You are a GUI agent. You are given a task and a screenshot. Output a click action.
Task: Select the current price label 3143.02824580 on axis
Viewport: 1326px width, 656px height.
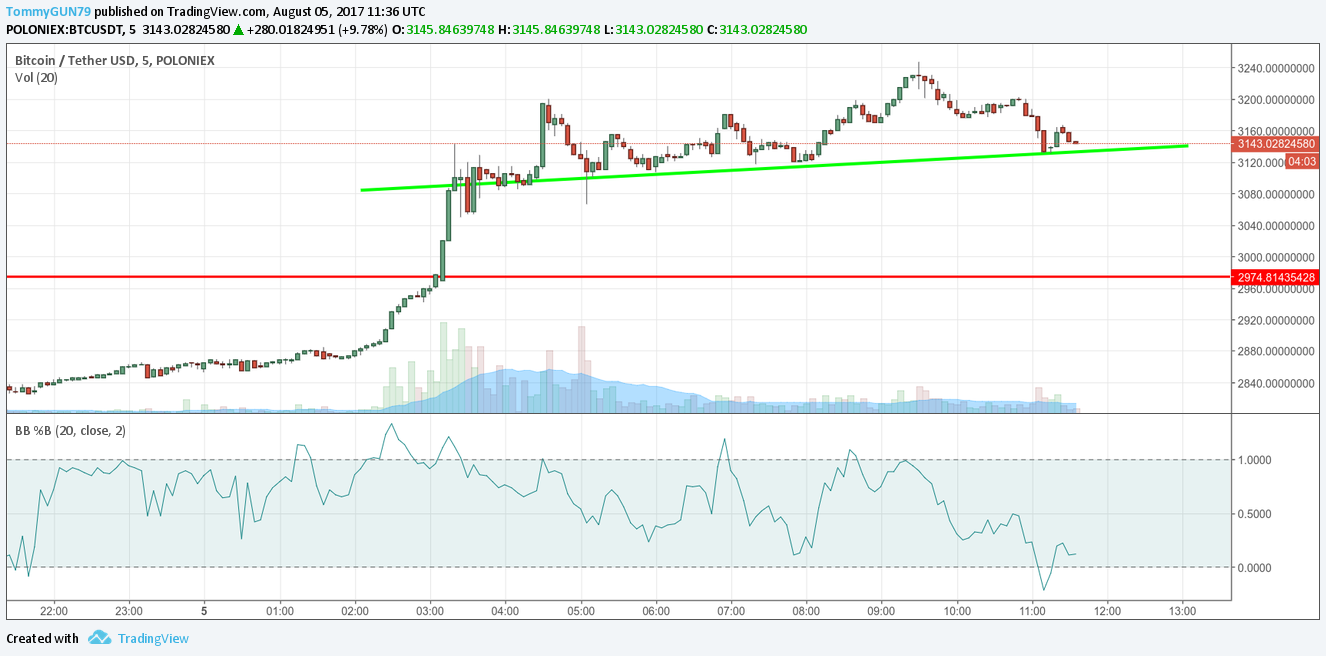click(1277, 144)
